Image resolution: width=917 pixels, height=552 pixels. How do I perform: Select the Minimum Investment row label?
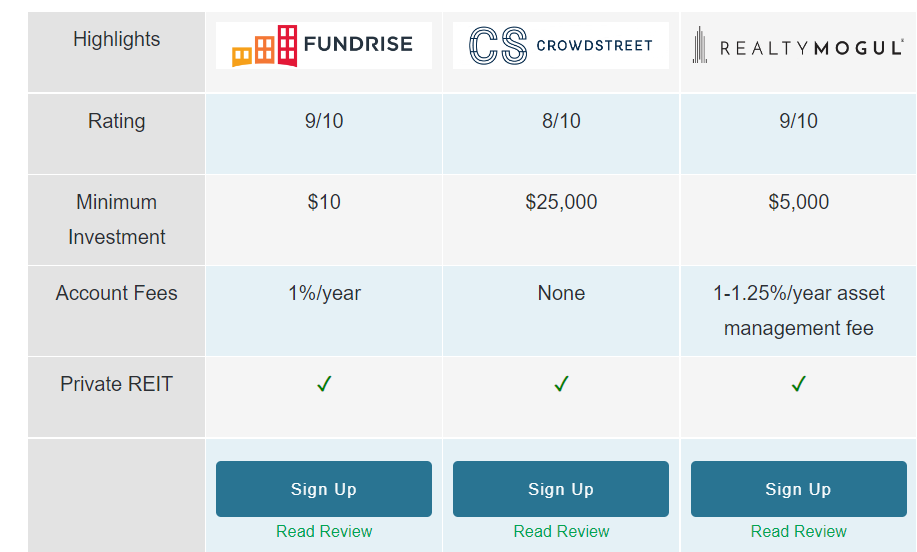[116, 219]
